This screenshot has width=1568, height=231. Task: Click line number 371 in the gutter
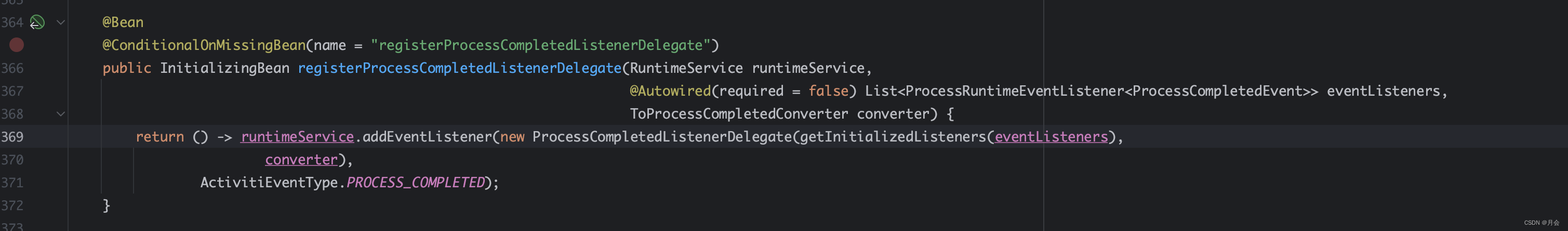coord(12,182)
